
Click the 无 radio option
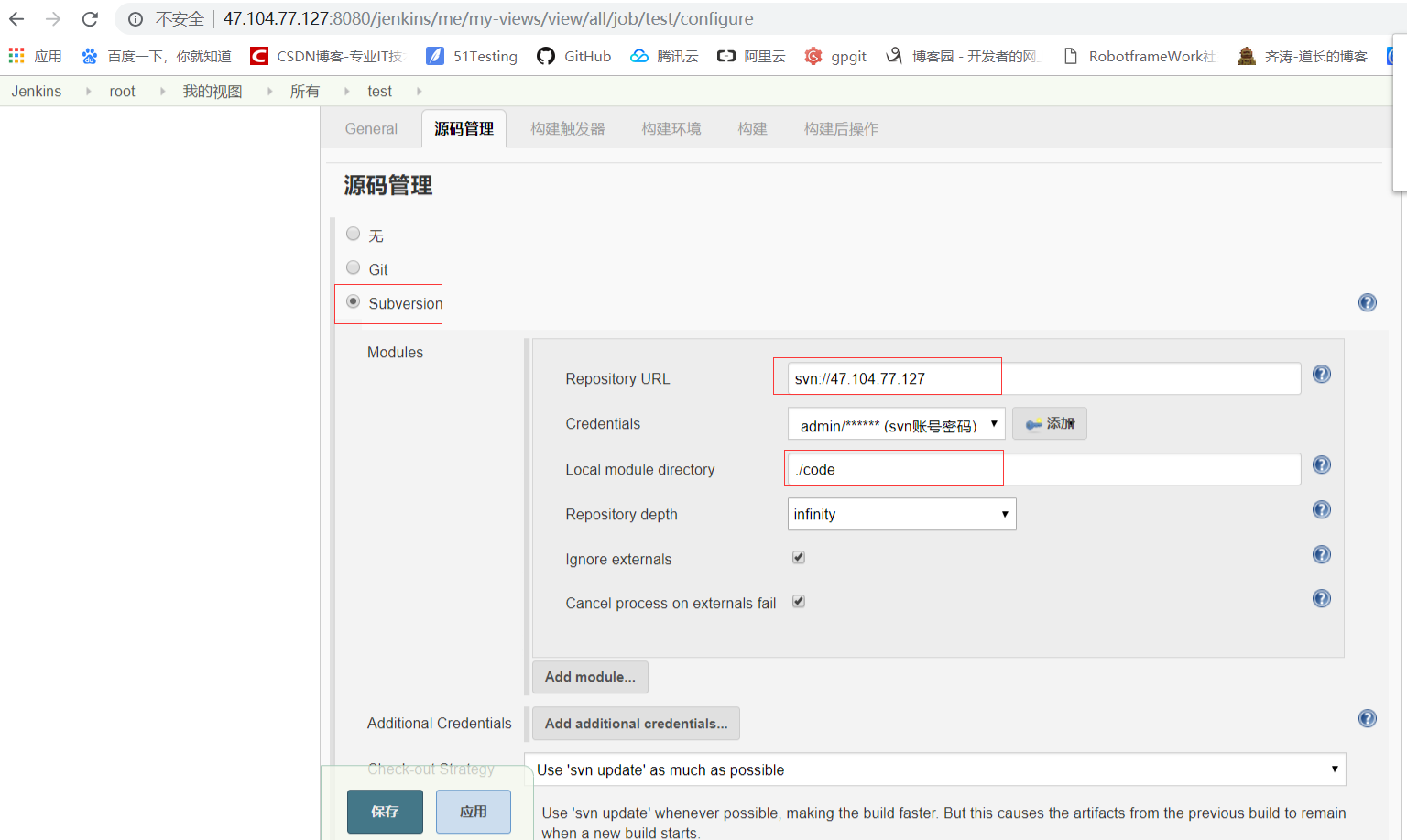click(x=353, y=234)
